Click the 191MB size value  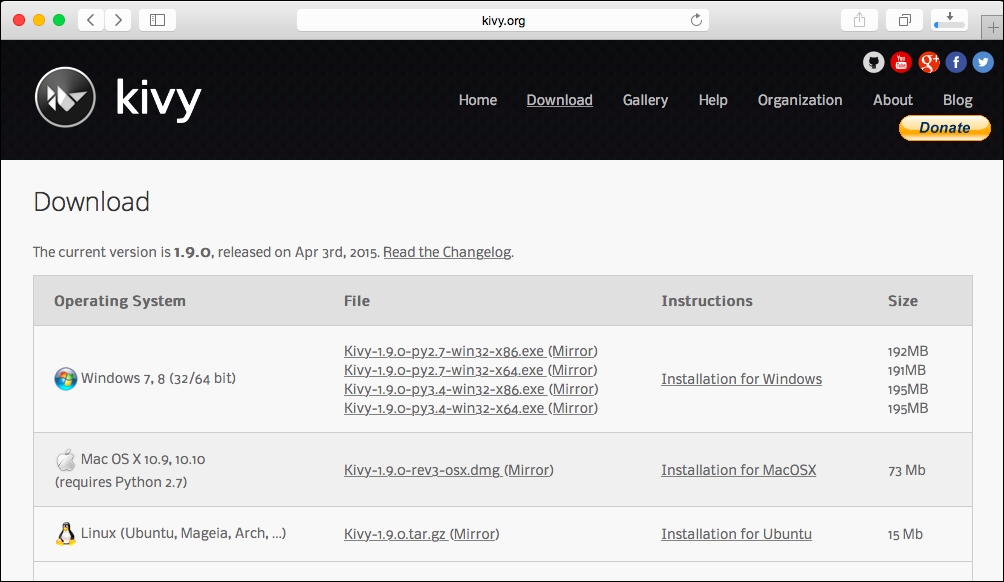coord(906,370)
